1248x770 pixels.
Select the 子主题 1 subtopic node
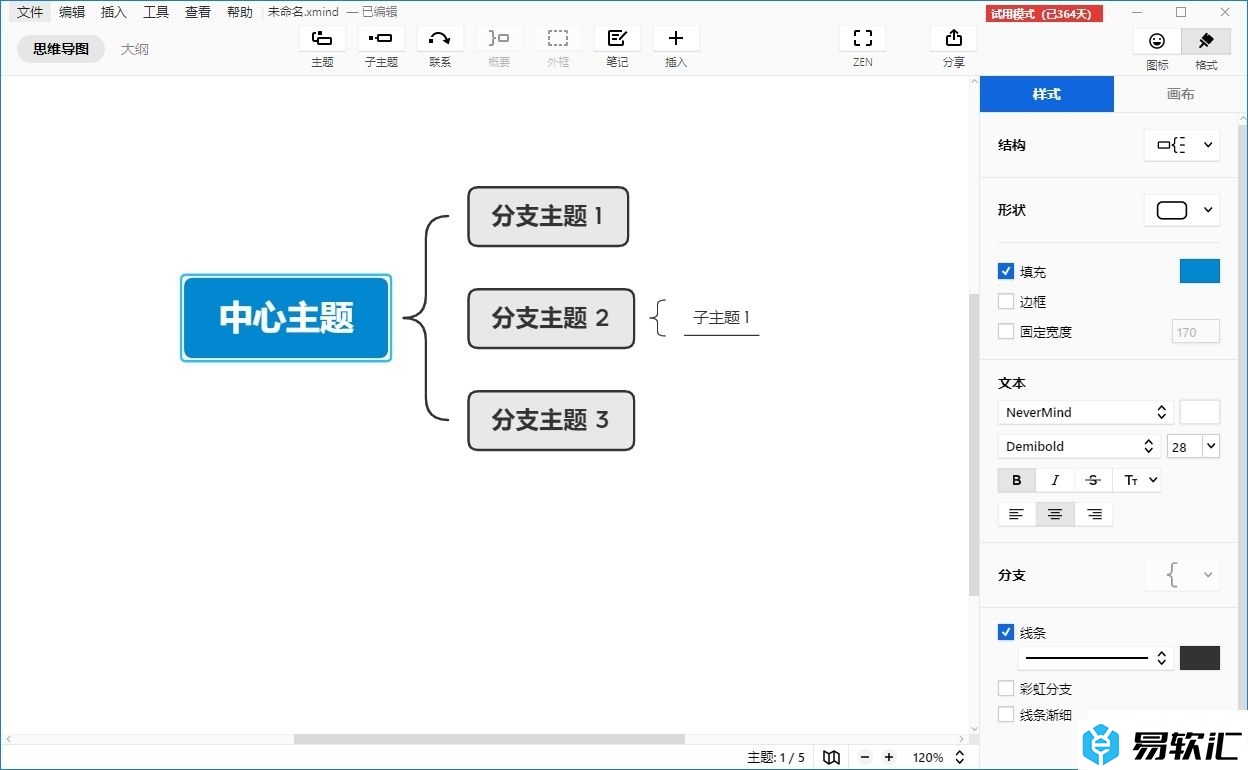722,318
